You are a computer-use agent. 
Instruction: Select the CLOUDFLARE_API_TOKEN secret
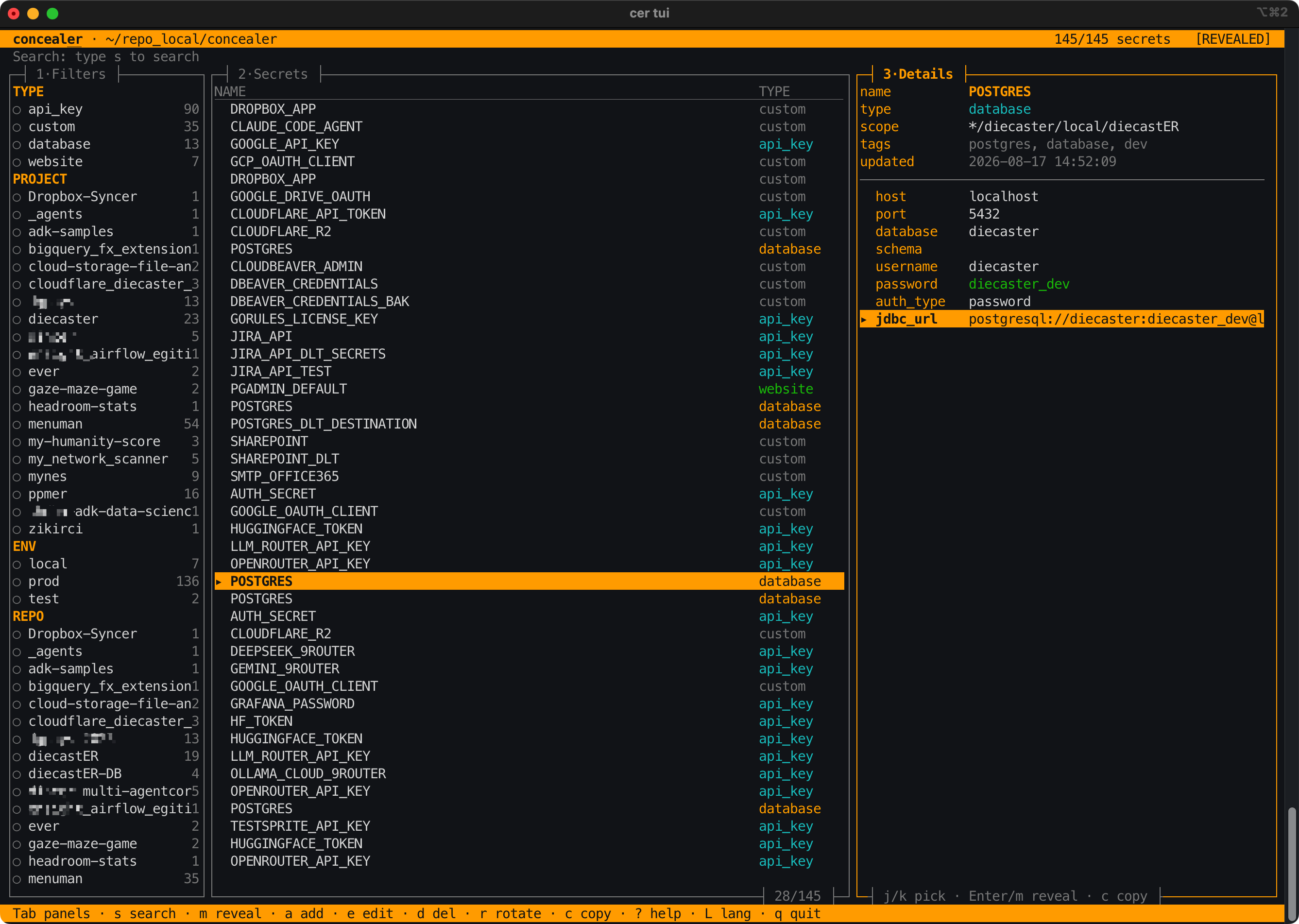[x=529, y=214]
